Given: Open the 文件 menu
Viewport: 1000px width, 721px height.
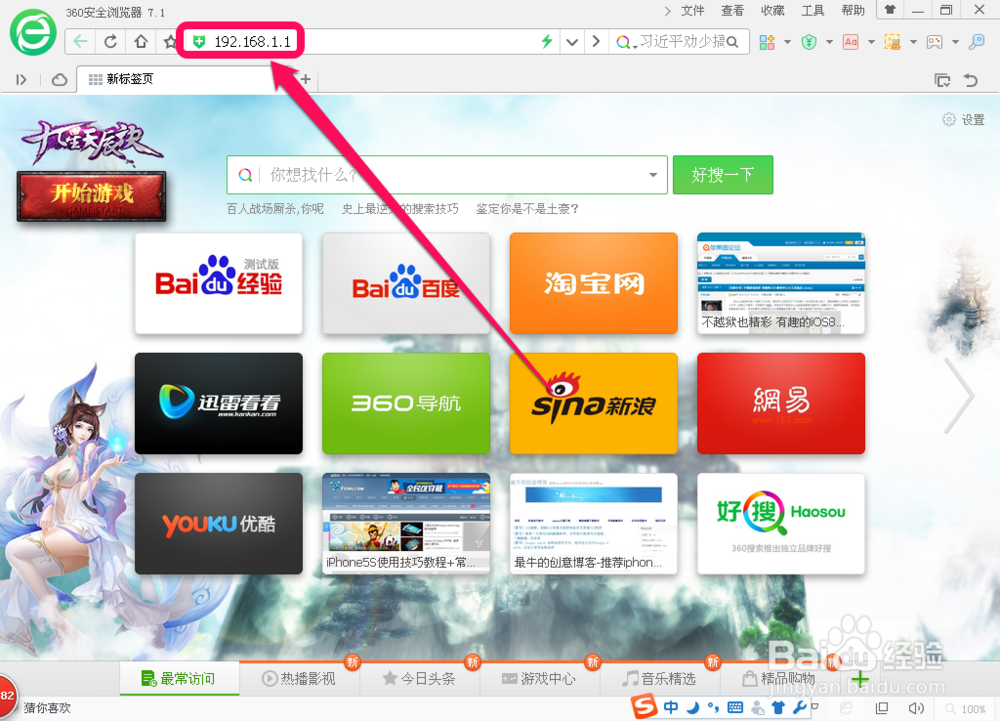Looking at the screenshot, I should (693, 10).
